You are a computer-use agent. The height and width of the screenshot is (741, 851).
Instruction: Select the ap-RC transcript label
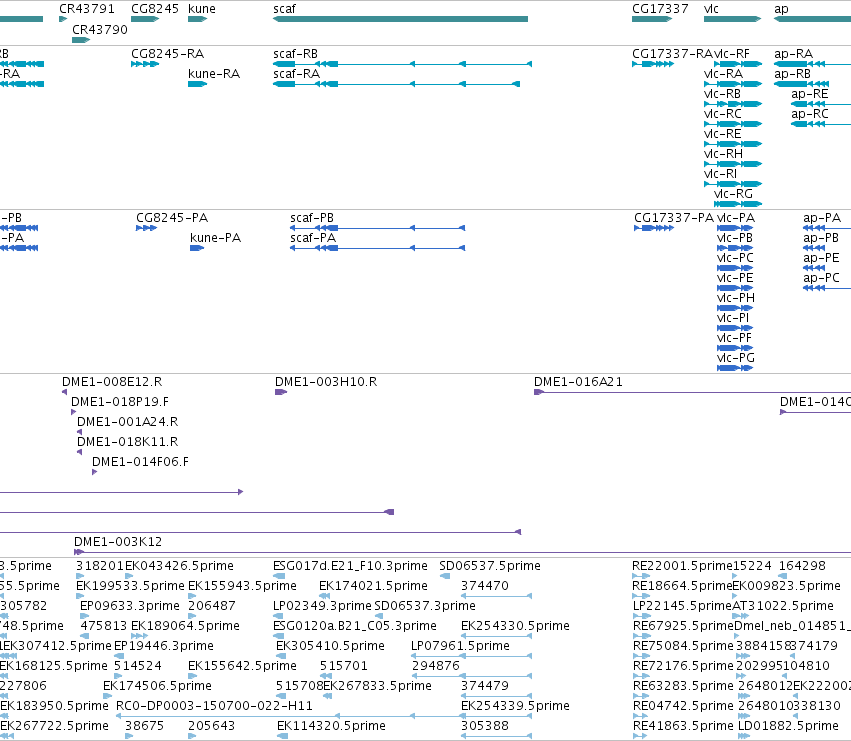click(x=810, y=114)
